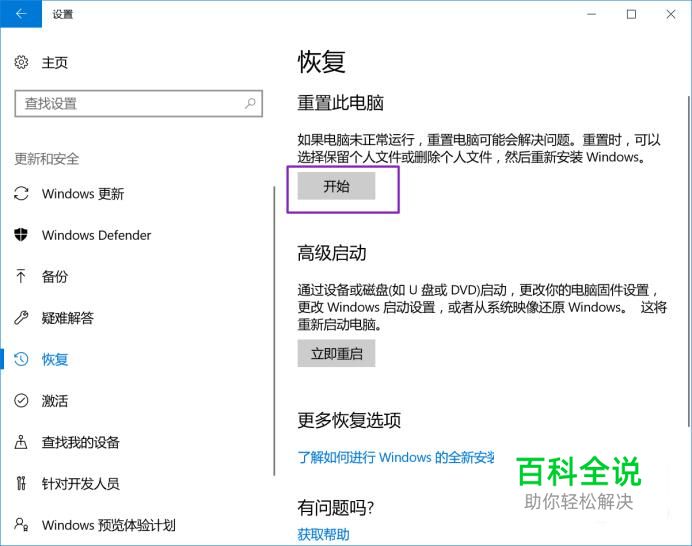Open 针对开发人员 page

80,483
